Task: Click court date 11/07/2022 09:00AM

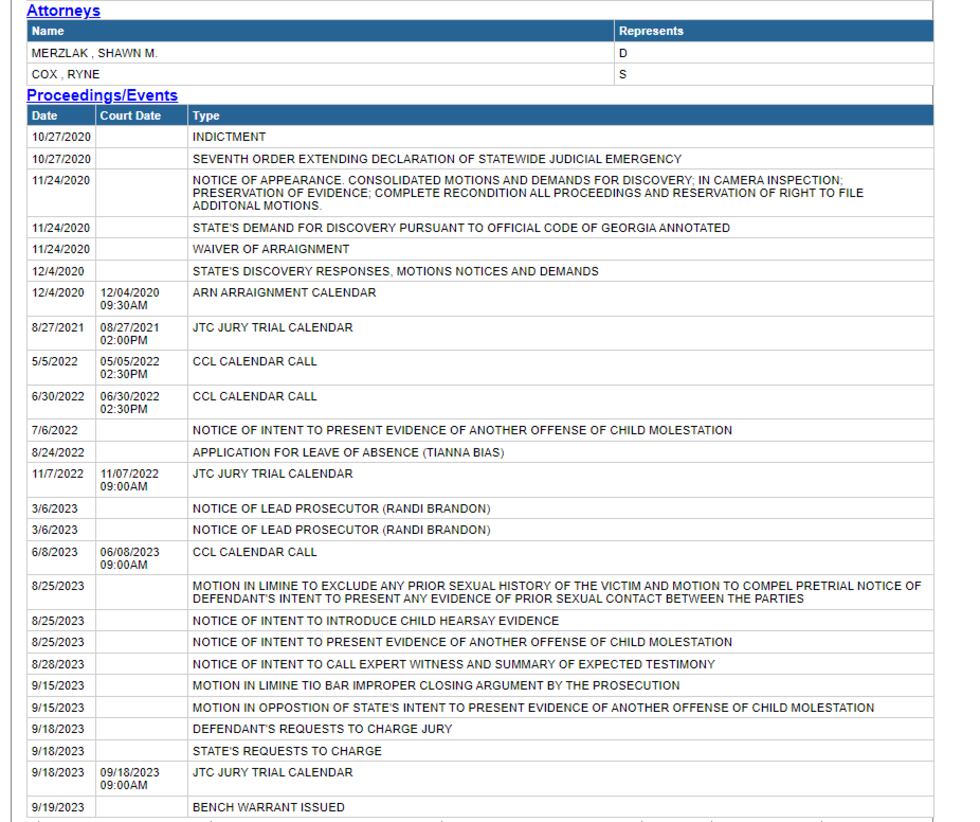Action: pyautogui.click(x=129, y=480)
